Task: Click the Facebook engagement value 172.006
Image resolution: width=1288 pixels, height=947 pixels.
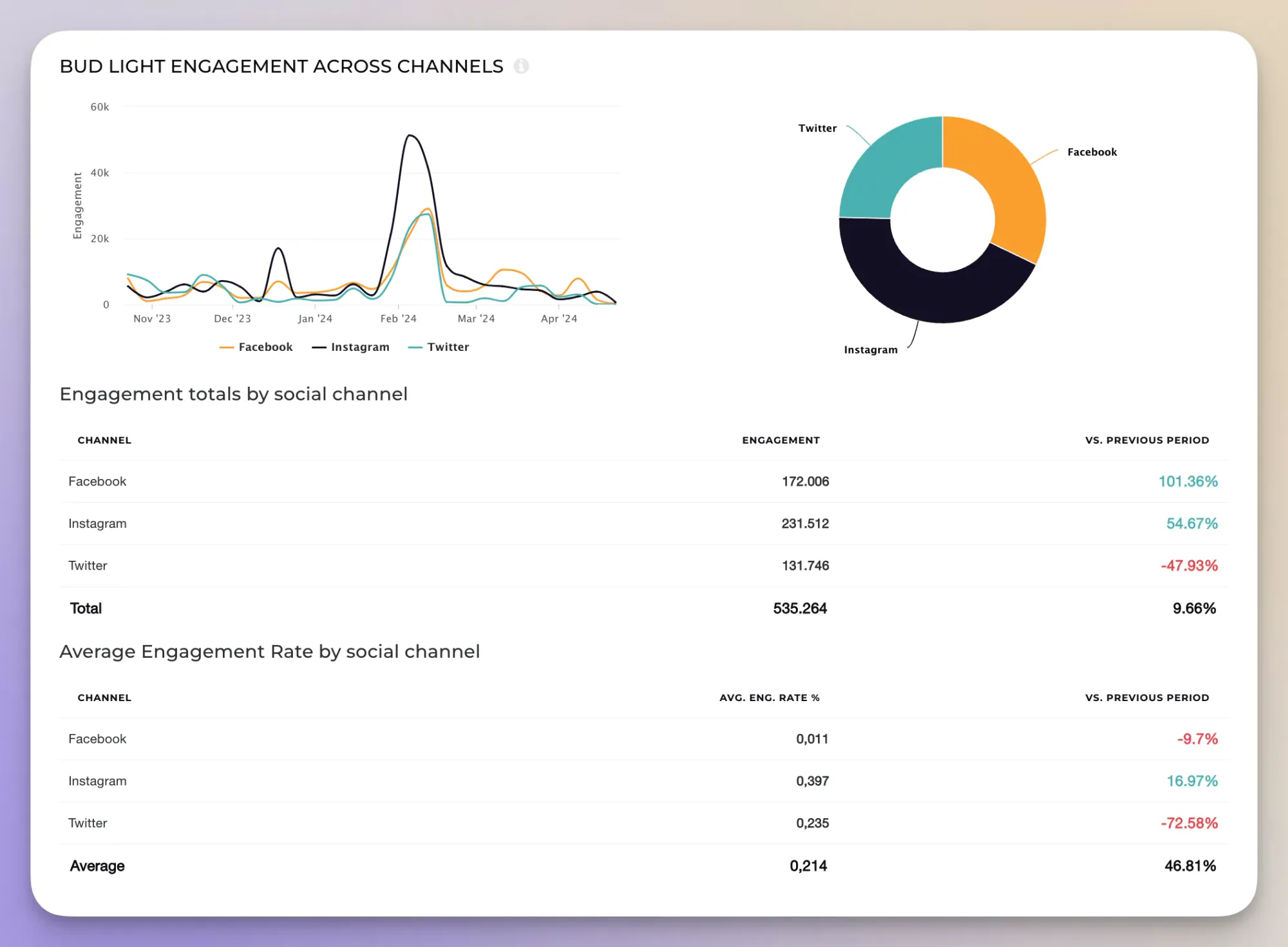Action: [805, 482]
